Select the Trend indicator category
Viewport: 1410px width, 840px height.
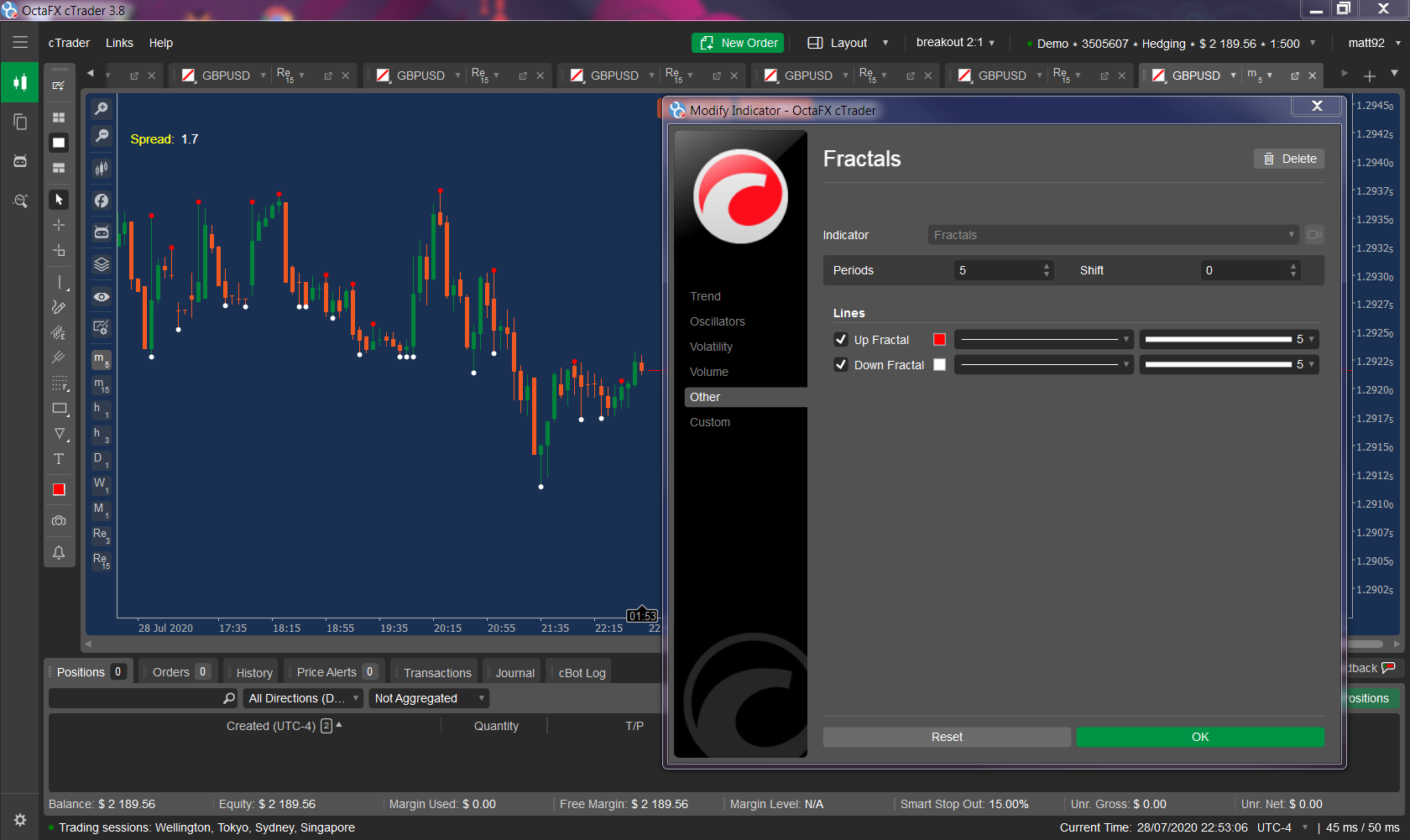click(x=705, y=296)
